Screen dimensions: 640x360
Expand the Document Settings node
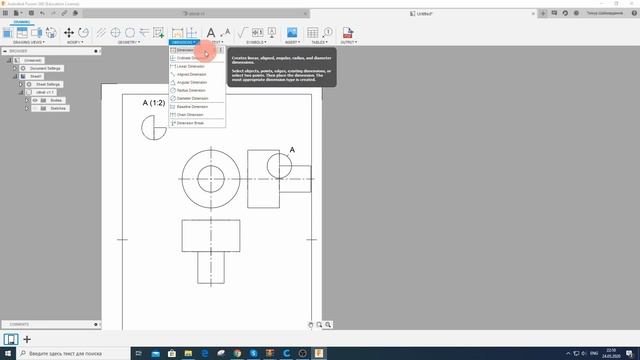click(x=15, y=68)
